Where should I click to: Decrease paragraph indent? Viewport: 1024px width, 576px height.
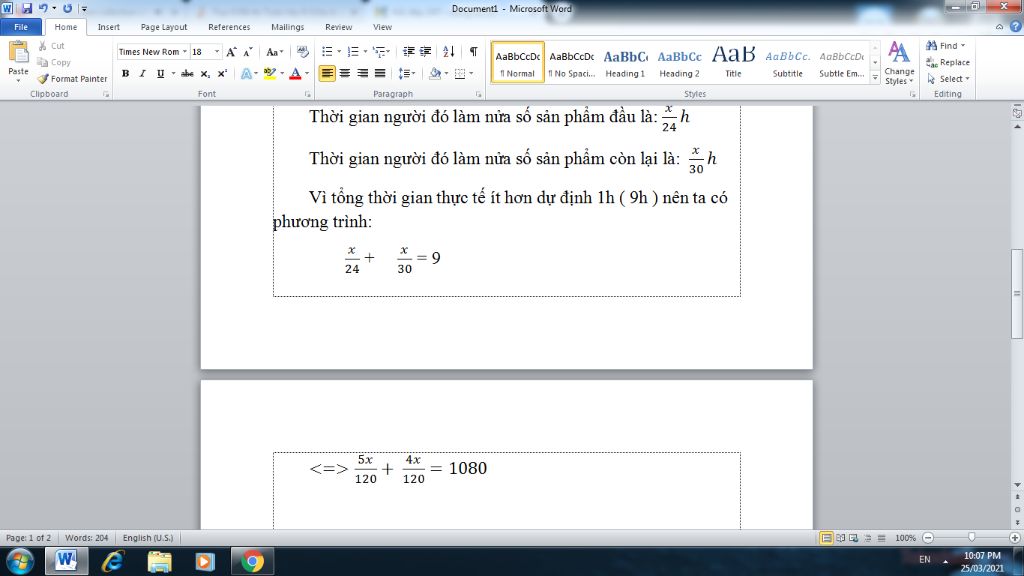(x=409, y=52)
